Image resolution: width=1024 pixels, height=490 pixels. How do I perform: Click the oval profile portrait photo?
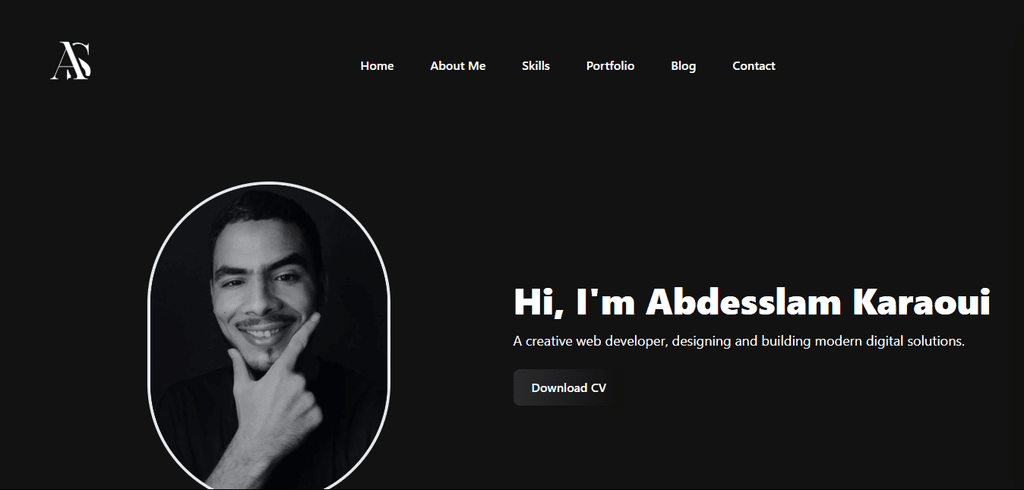268,336
